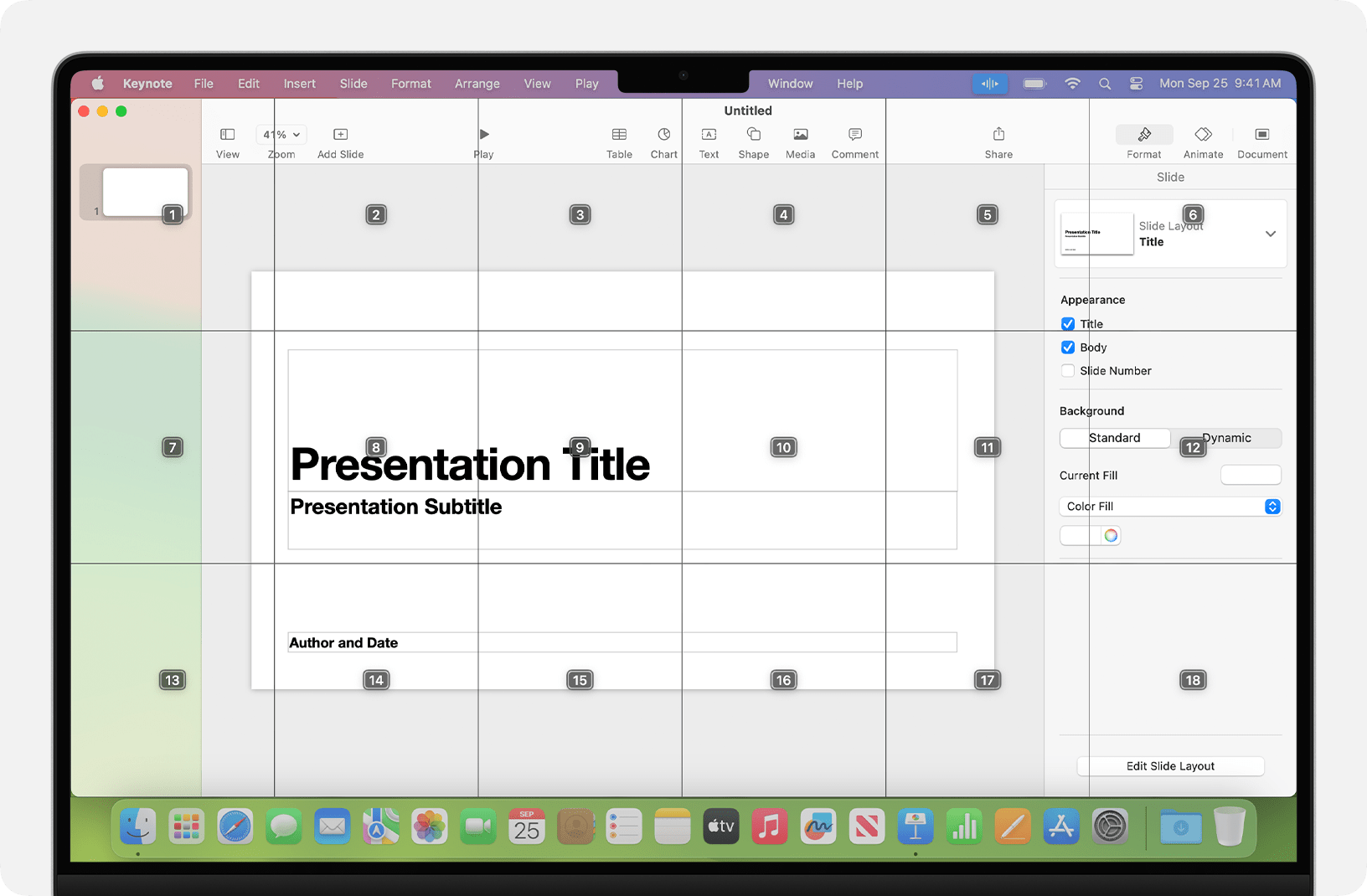Image resolution: width=1367 pixels, height=896 pixels.
Task: Open the Zoom percentage dropdown
Action: click(281, 135)
